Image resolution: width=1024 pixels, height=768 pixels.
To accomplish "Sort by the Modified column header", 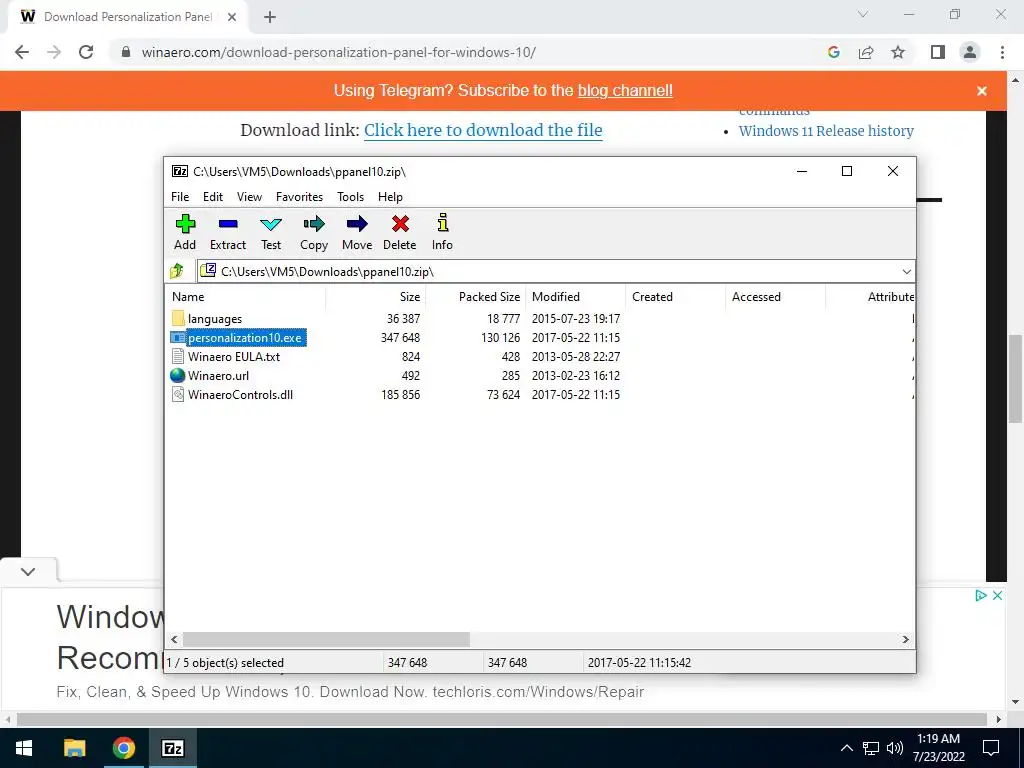I will [575, 296].
